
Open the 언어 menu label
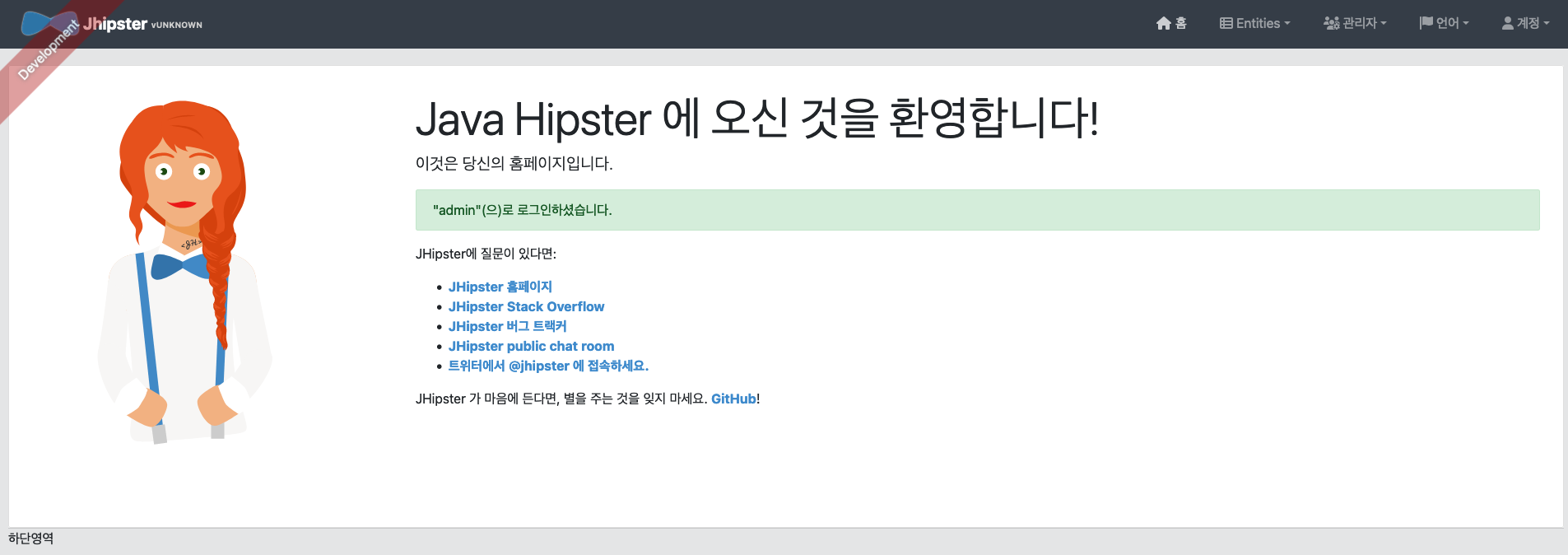point(1448,23)
